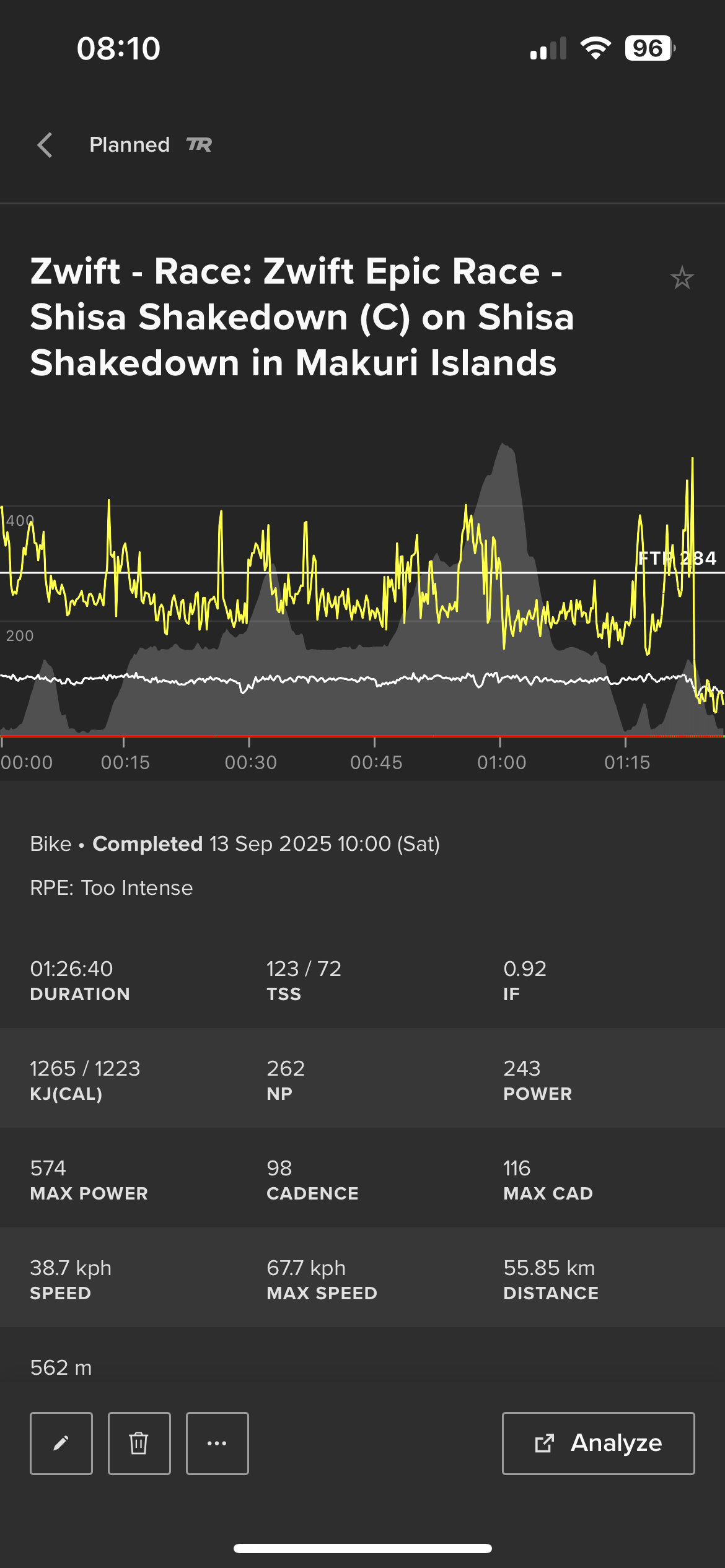The width and height of the screenshot is (725, 1568).
Task: Tap the 55.85 km DISTANCE value
Action: point(549,1268)
